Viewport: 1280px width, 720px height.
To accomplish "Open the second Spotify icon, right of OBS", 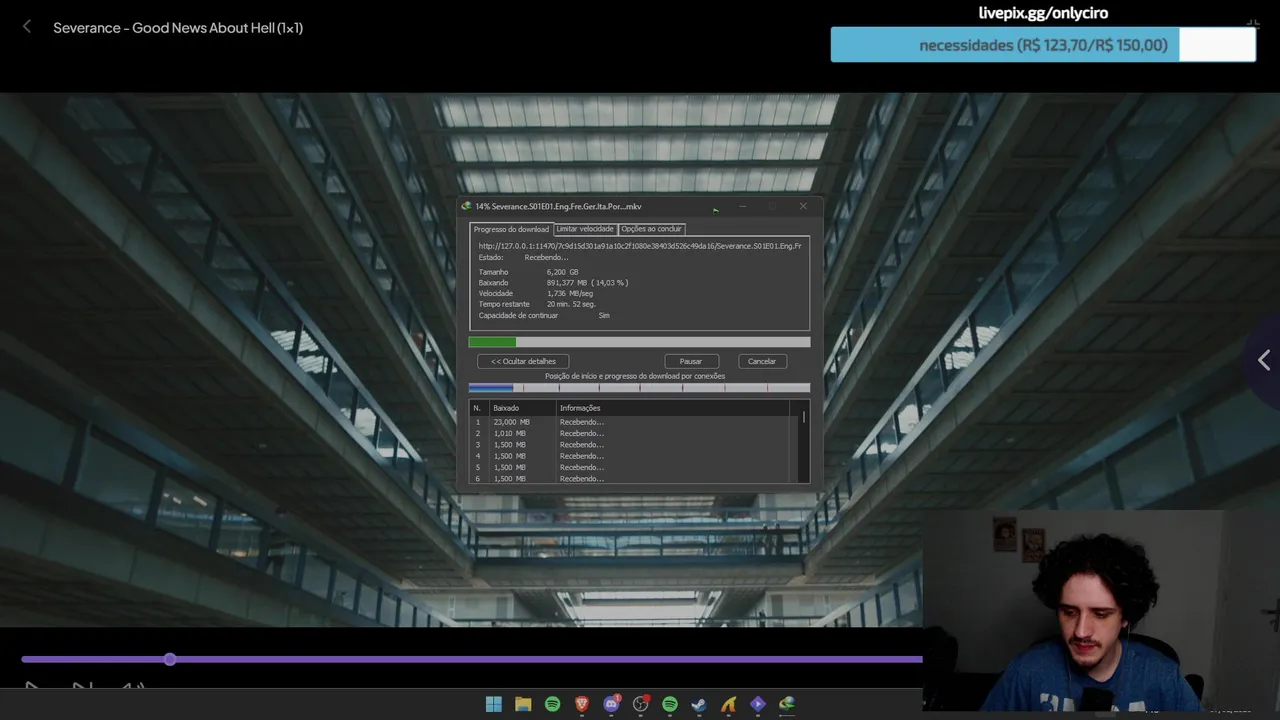I will tap(670, 704).
